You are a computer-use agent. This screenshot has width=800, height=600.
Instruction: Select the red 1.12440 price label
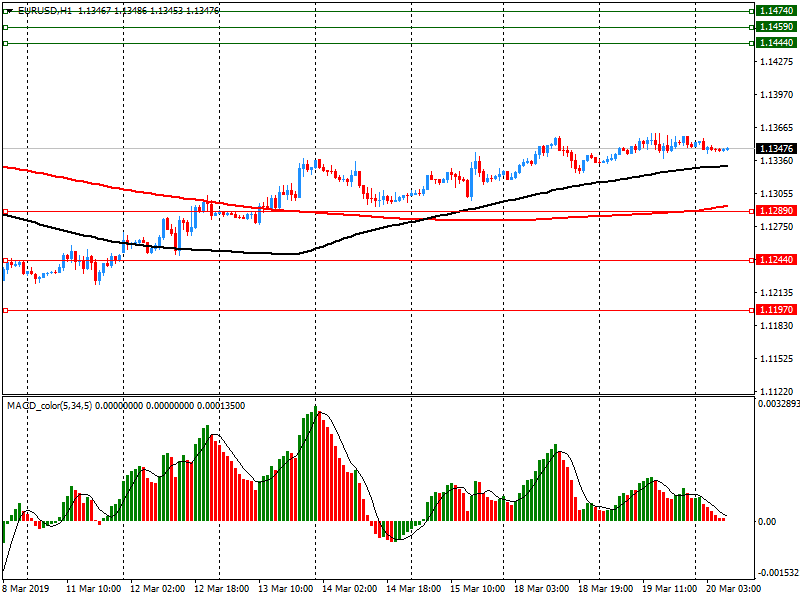[x=775, y=260]
